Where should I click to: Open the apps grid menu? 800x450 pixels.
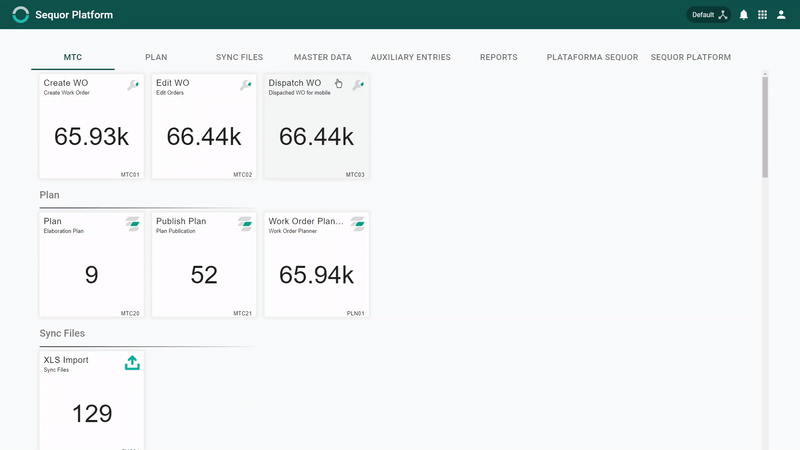pyautogui.click(x=762, y=15)
